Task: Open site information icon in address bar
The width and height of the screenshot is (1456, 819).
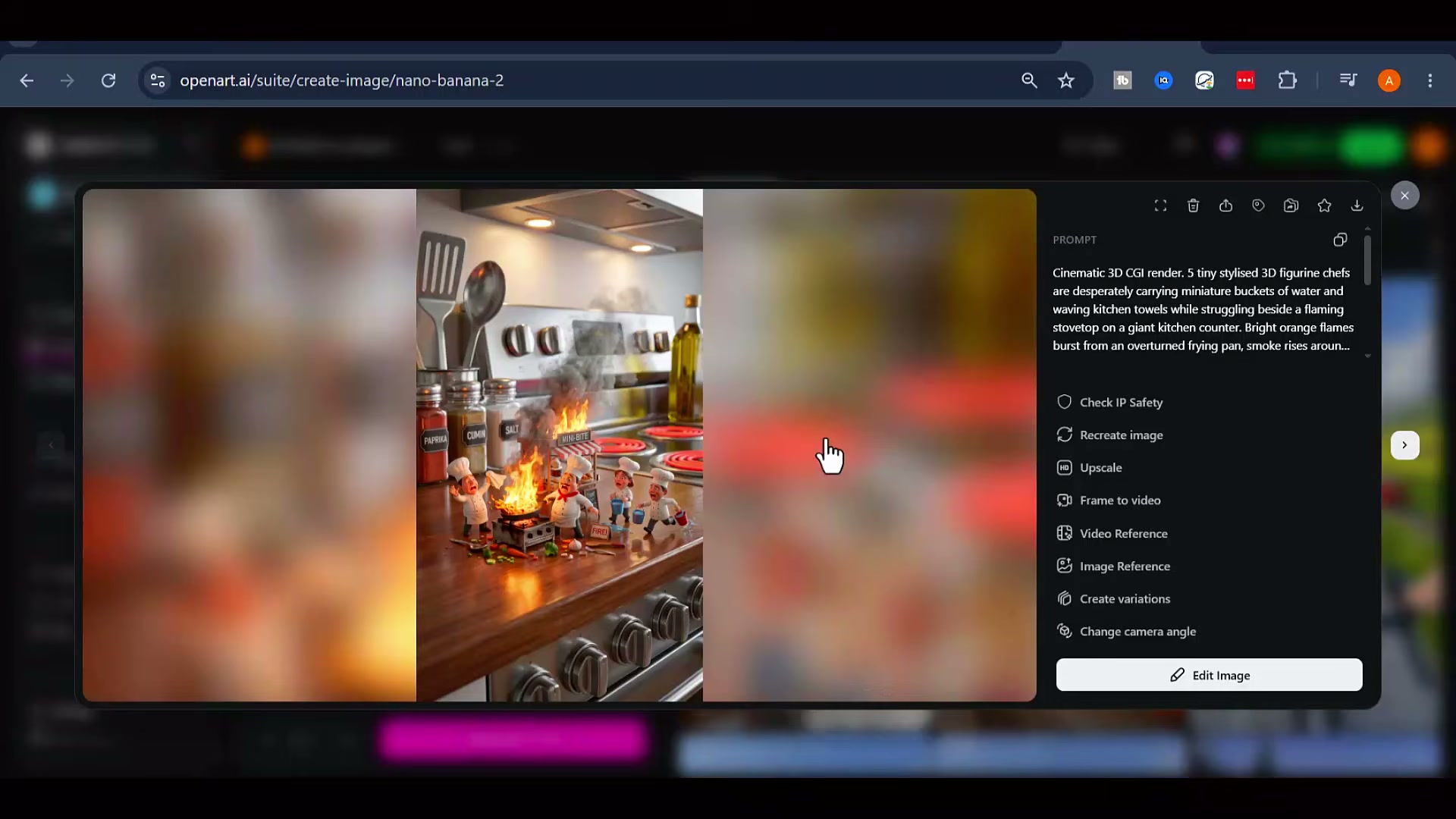Action: tap(158, 80)
